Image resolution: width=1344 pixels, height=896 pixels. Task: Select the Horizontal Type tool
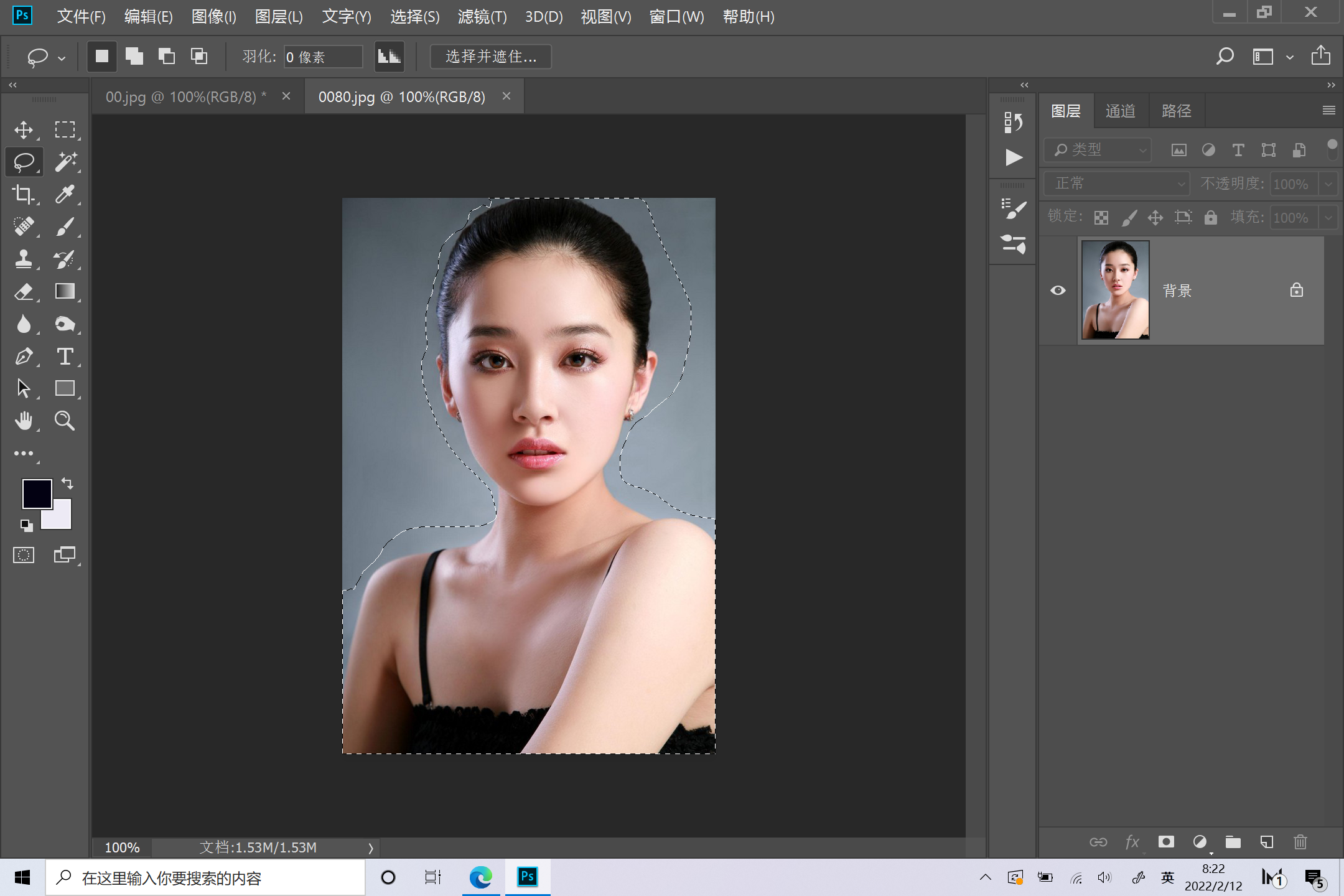pos(65,356)
